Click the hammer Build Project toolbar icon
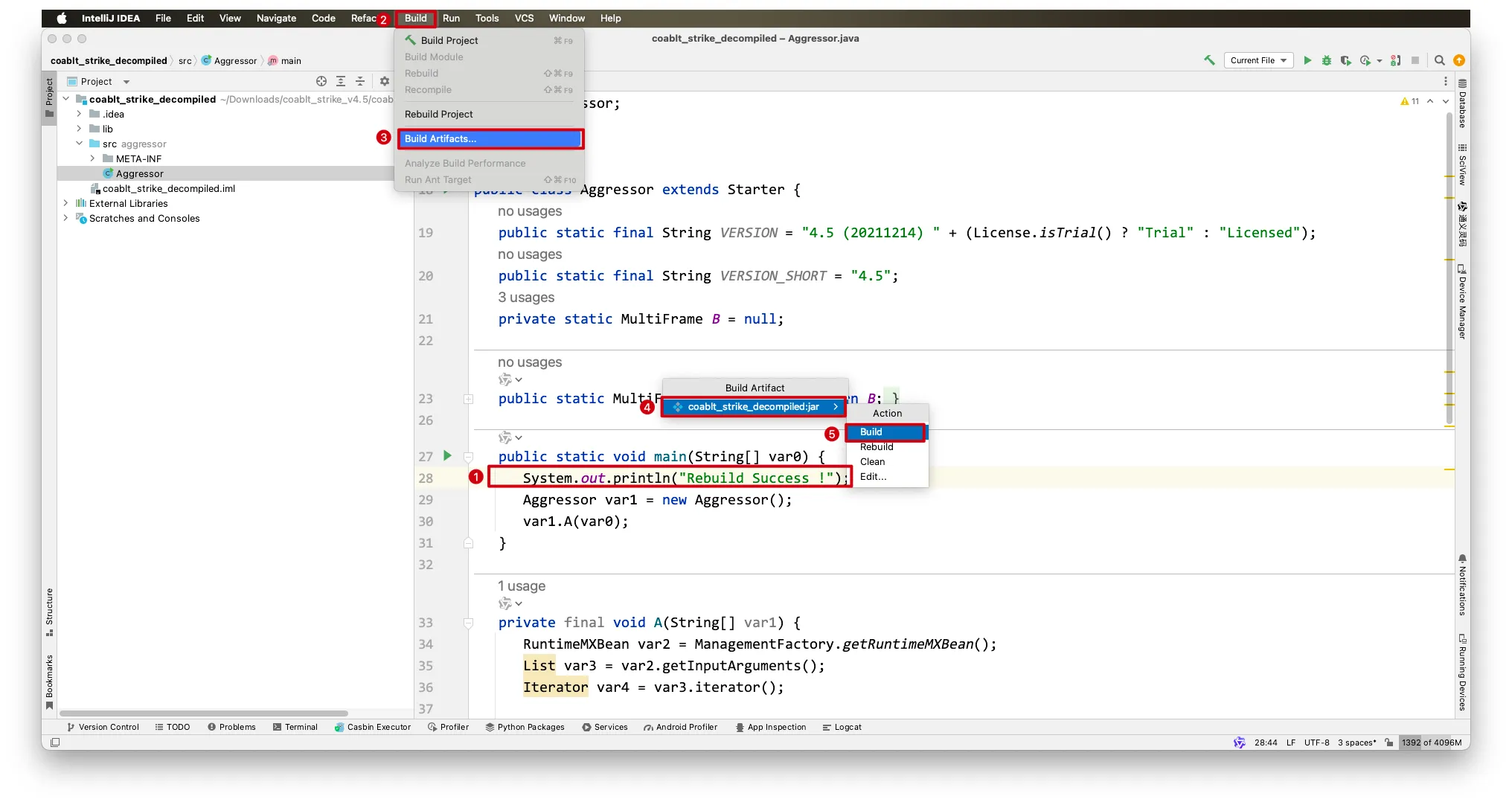Viewport: 1512px width, 805px height. (x=1209, y=60)
